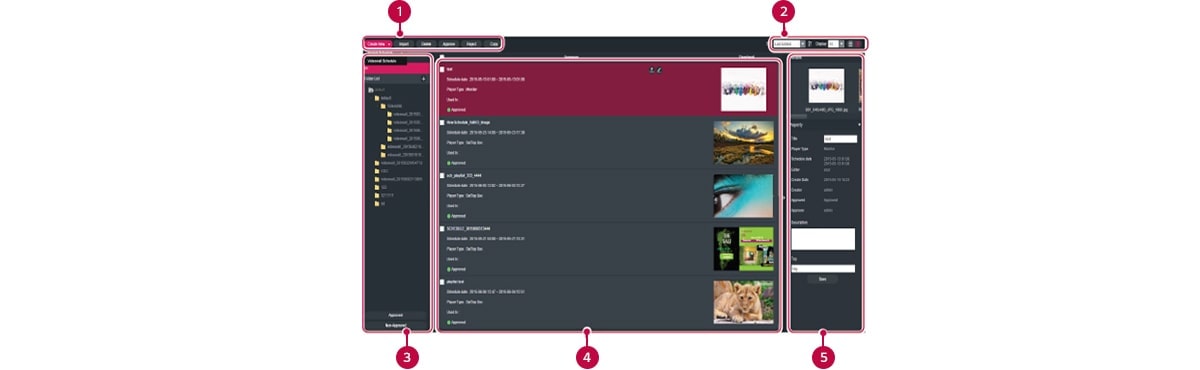Click the Approved filter button in left panel

coord(396,314)
